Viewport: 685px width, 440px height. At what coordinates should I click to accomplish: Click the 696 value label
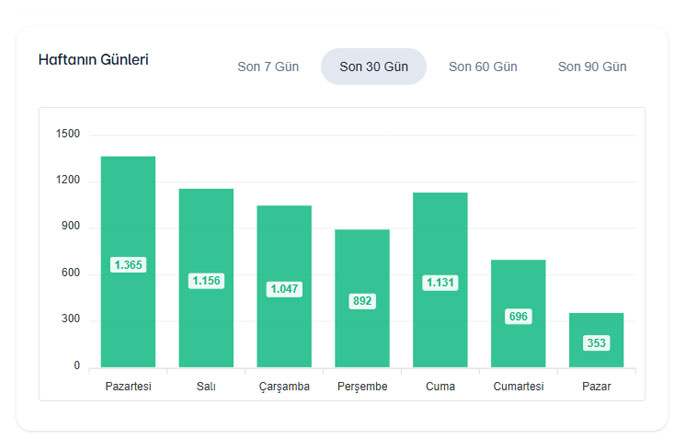click(518, 316)
